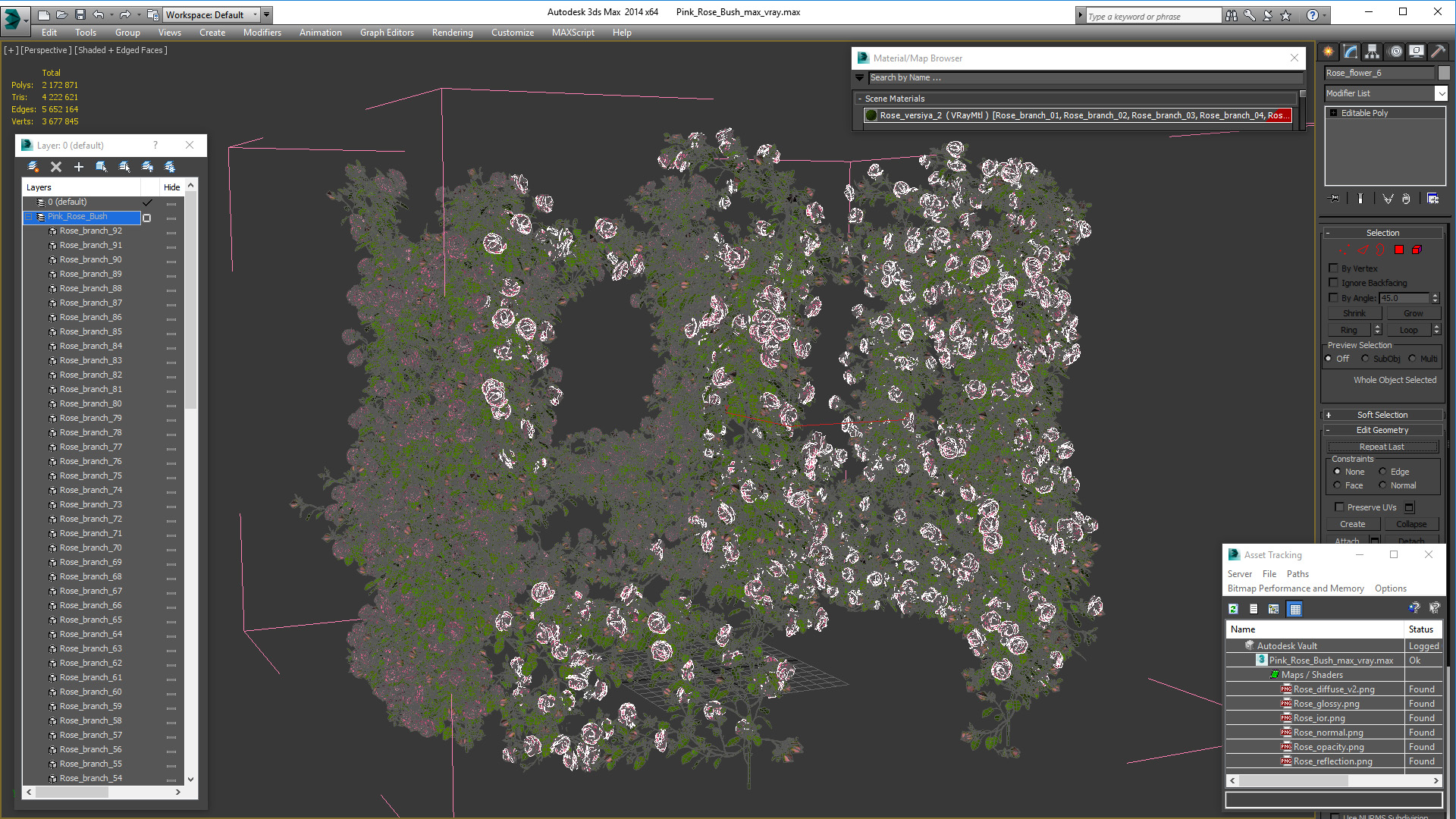This screenshot has width=1456, height=819.
Task: Click the Create New Layer icon in Layer dialog
Action: coord(33,167)
